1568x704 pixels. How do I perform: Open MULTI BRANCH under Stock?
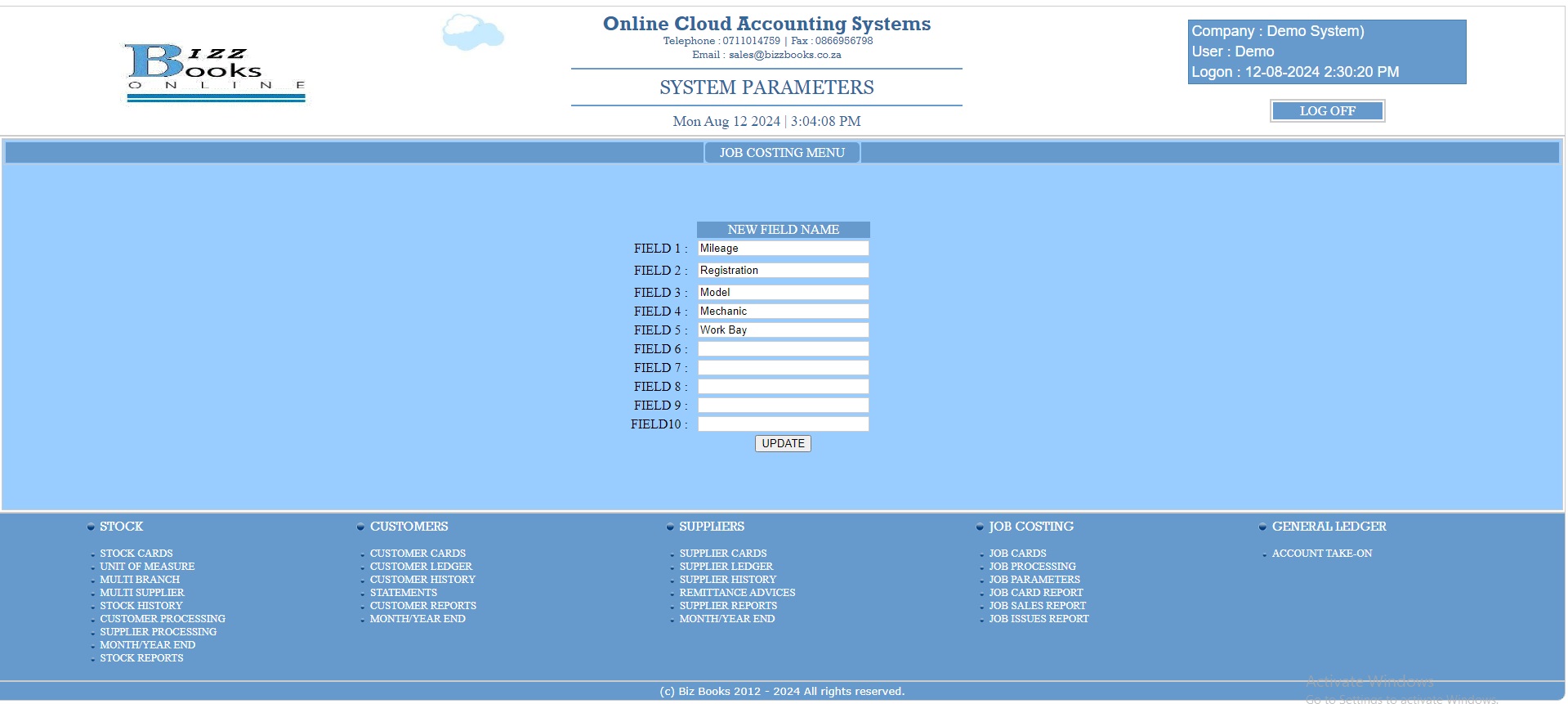(140, 580)
